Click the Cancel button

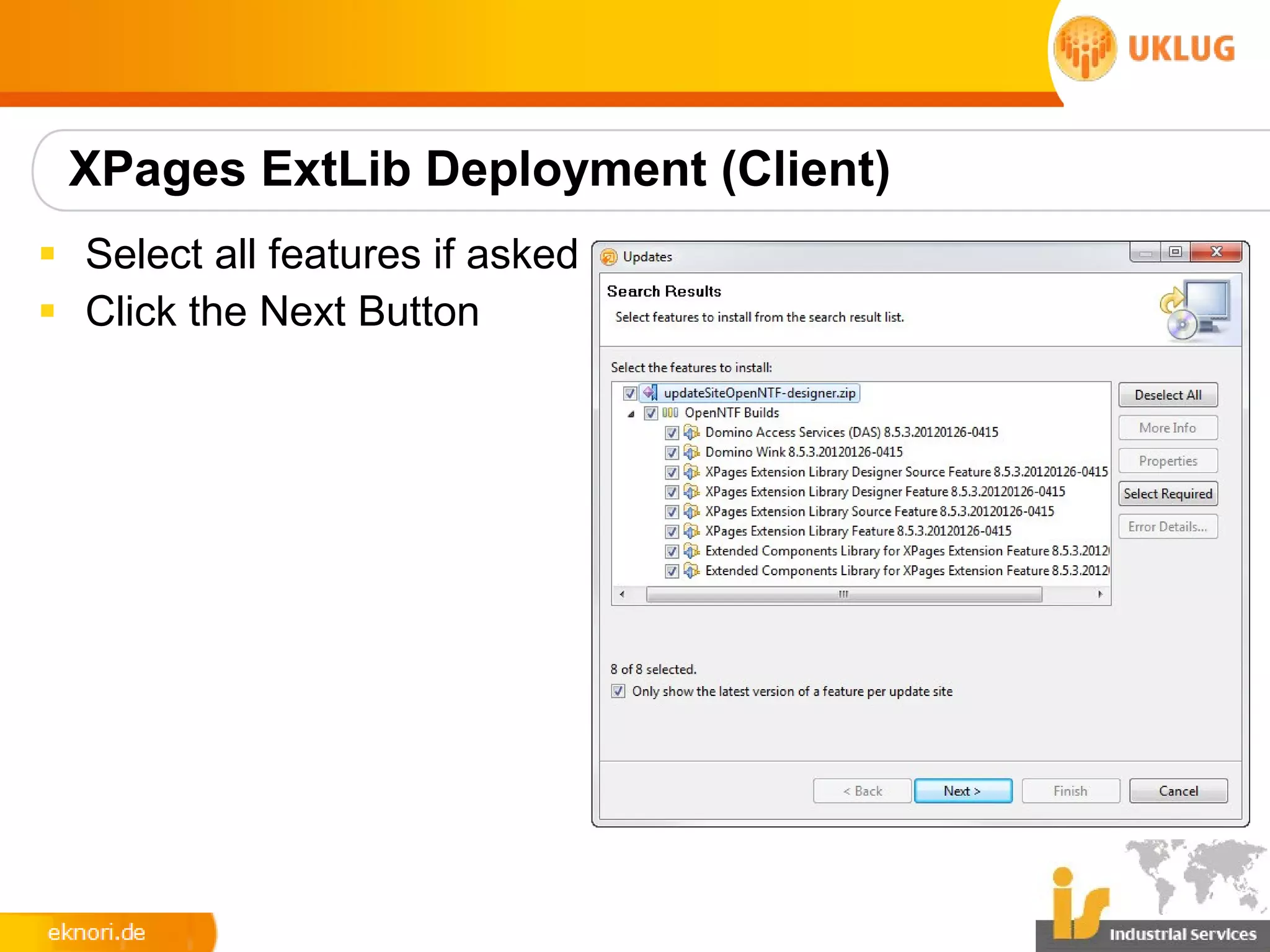[x=1178, y=791]
